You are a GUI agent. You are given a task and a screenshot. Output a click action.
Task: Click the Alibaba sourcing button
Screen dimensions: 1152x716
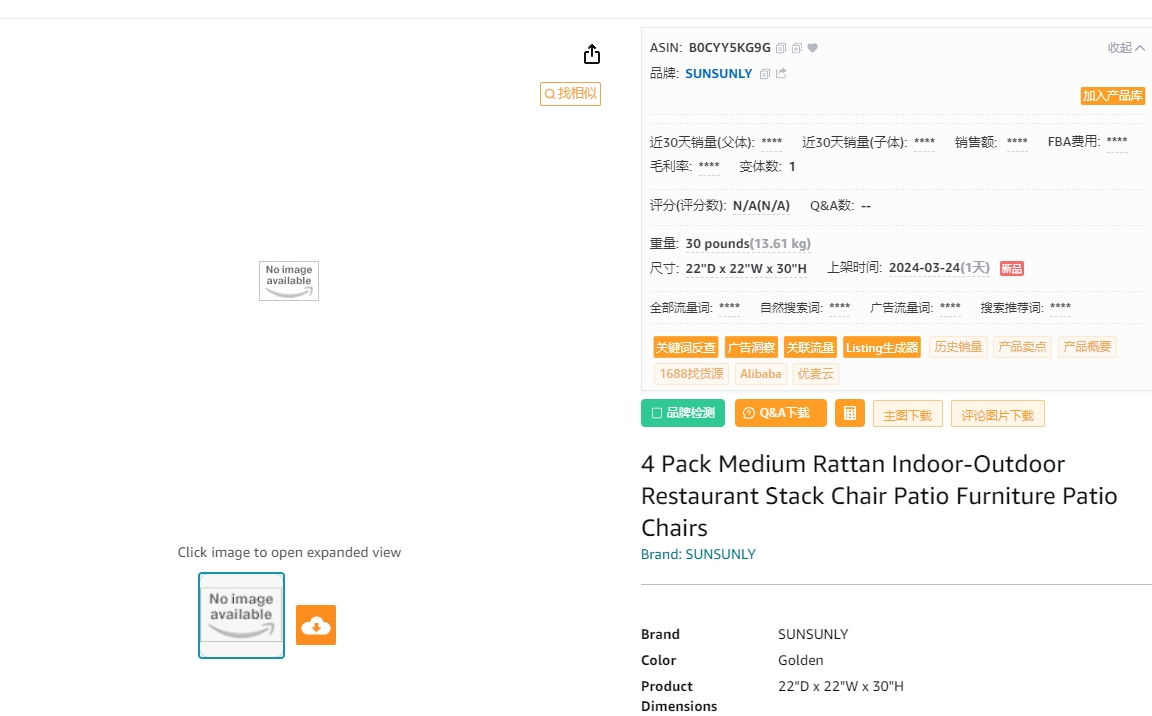760,374
